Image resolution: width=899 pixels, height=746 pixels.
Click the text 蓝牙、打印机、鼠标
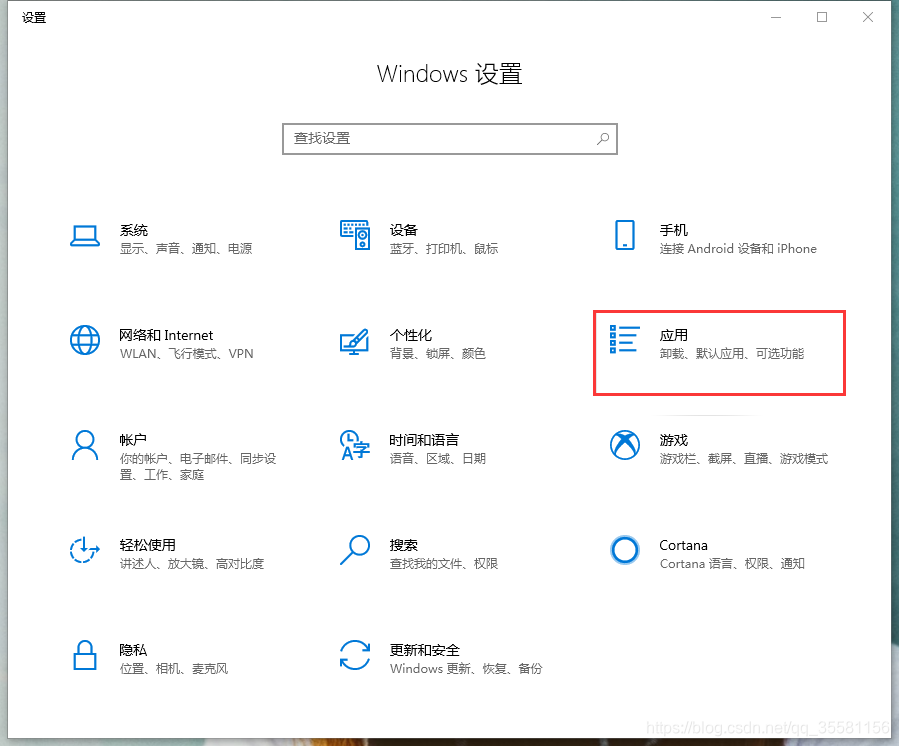[x=444, y=248]
